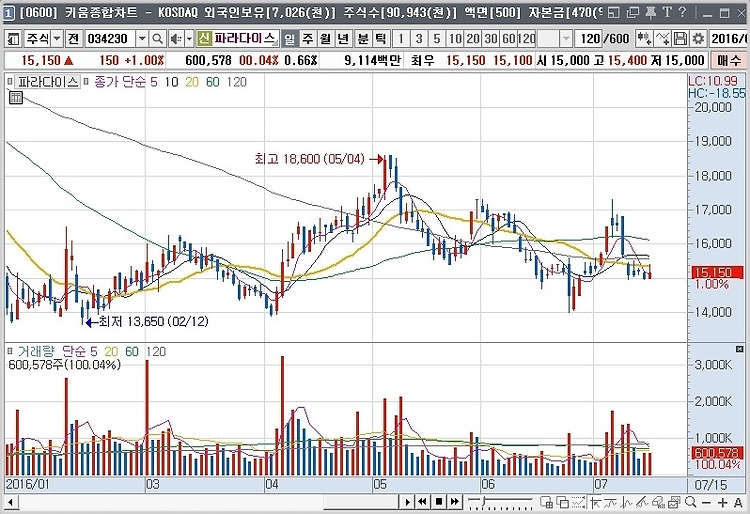Click the title bar 'T' font icon
The height and width of the screenshot is (514, 750).
667,12
